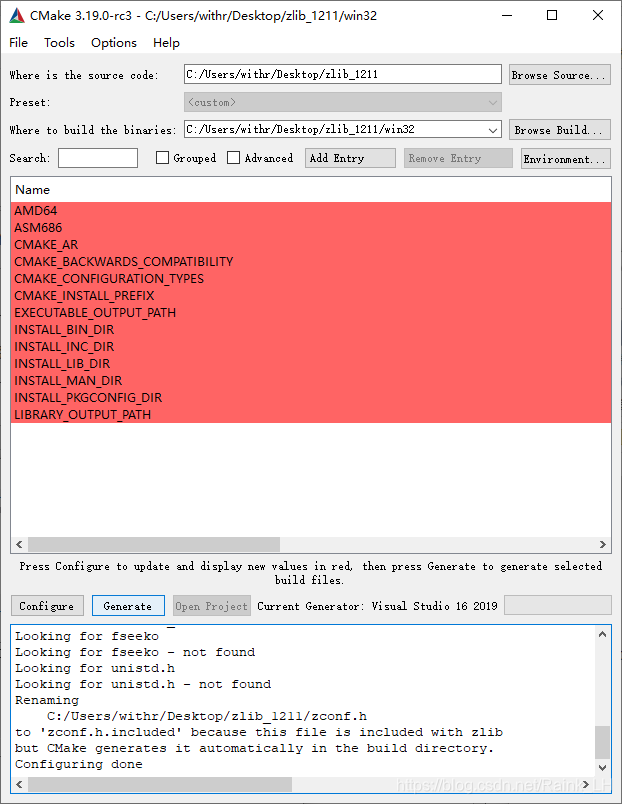Click entry list scroll right arrow
The image size is (622, 804).
pos(603,544)
